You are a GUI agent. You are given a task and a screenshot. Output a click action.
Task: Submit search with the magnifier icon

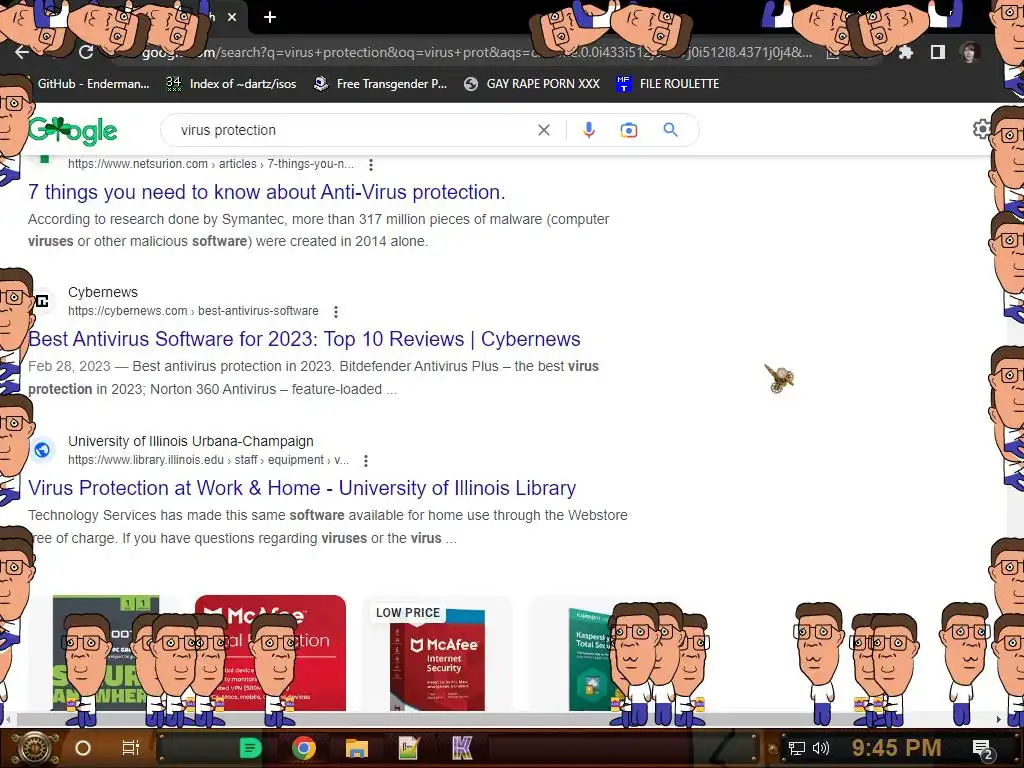point(670,130)
